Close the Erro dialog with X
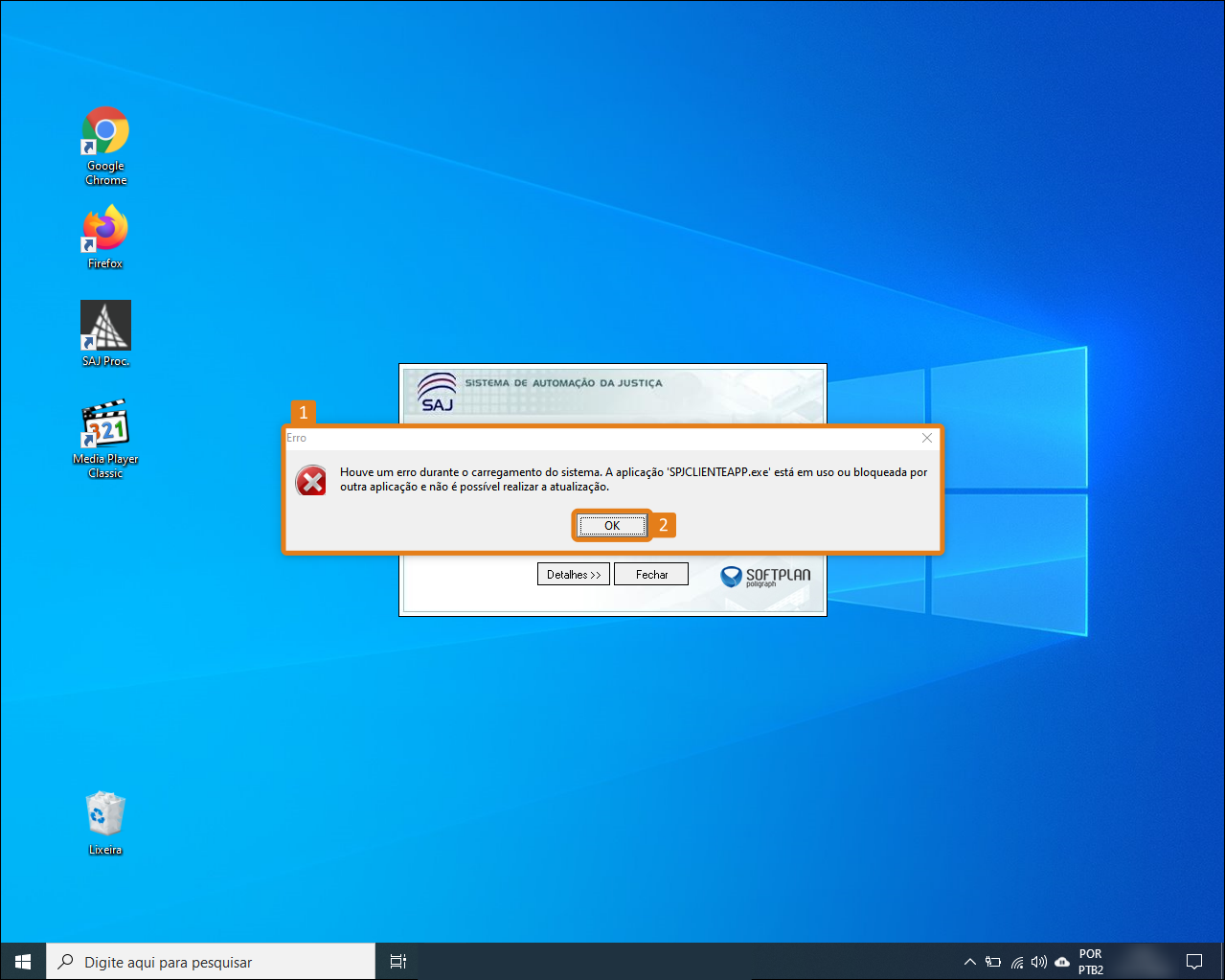 coord(926,438)
